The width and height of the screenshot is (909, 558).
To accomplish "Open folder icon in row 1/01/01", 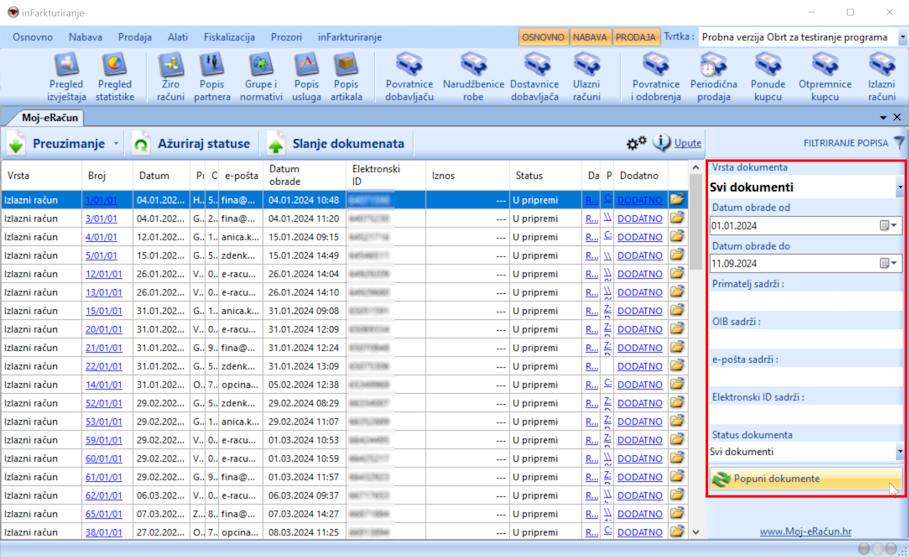I will tap(677, 200).
